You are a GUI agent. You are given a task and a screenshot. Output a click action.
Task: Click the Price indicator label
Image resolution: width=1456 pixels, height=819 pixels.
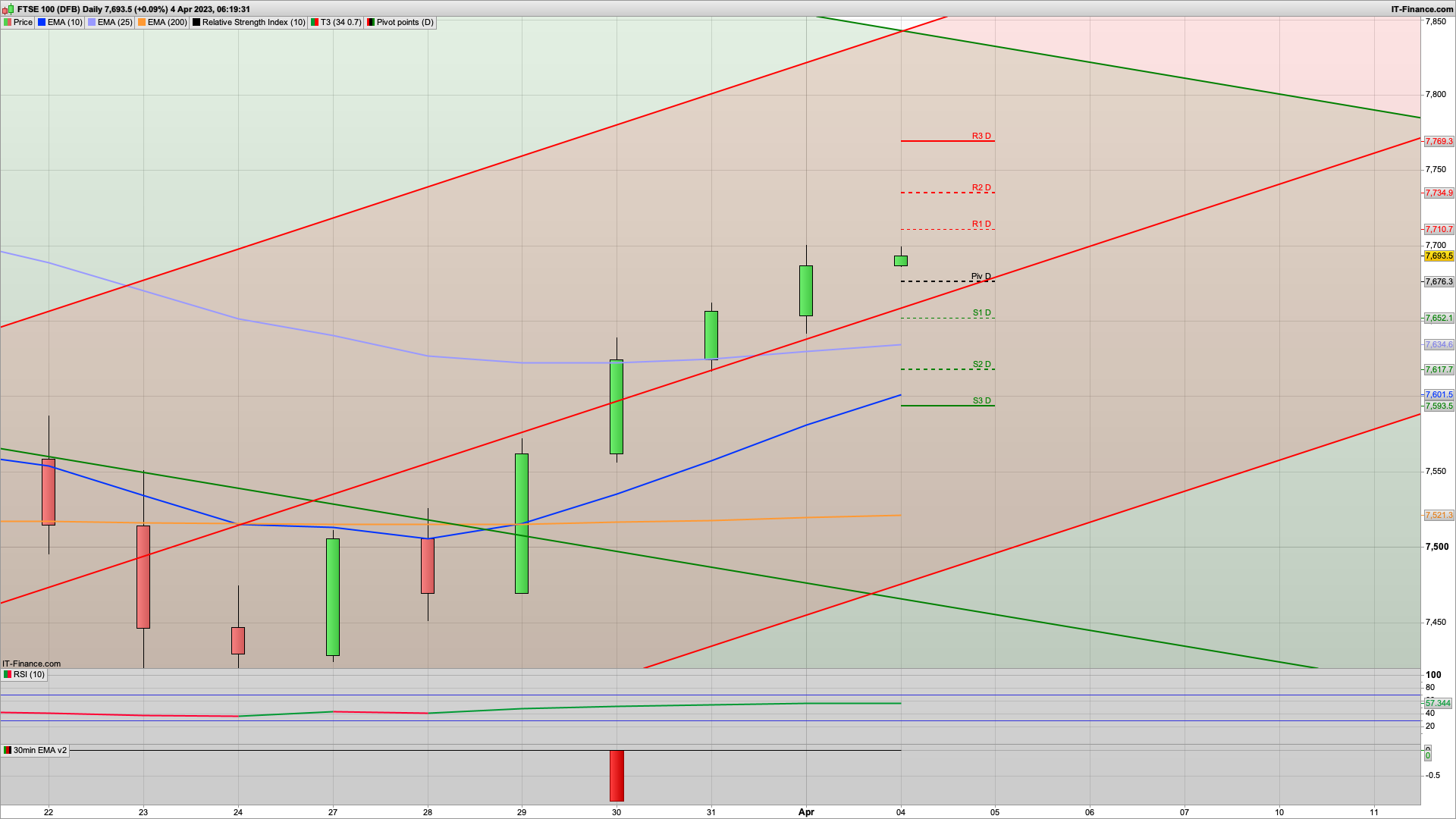pos(23,22)
